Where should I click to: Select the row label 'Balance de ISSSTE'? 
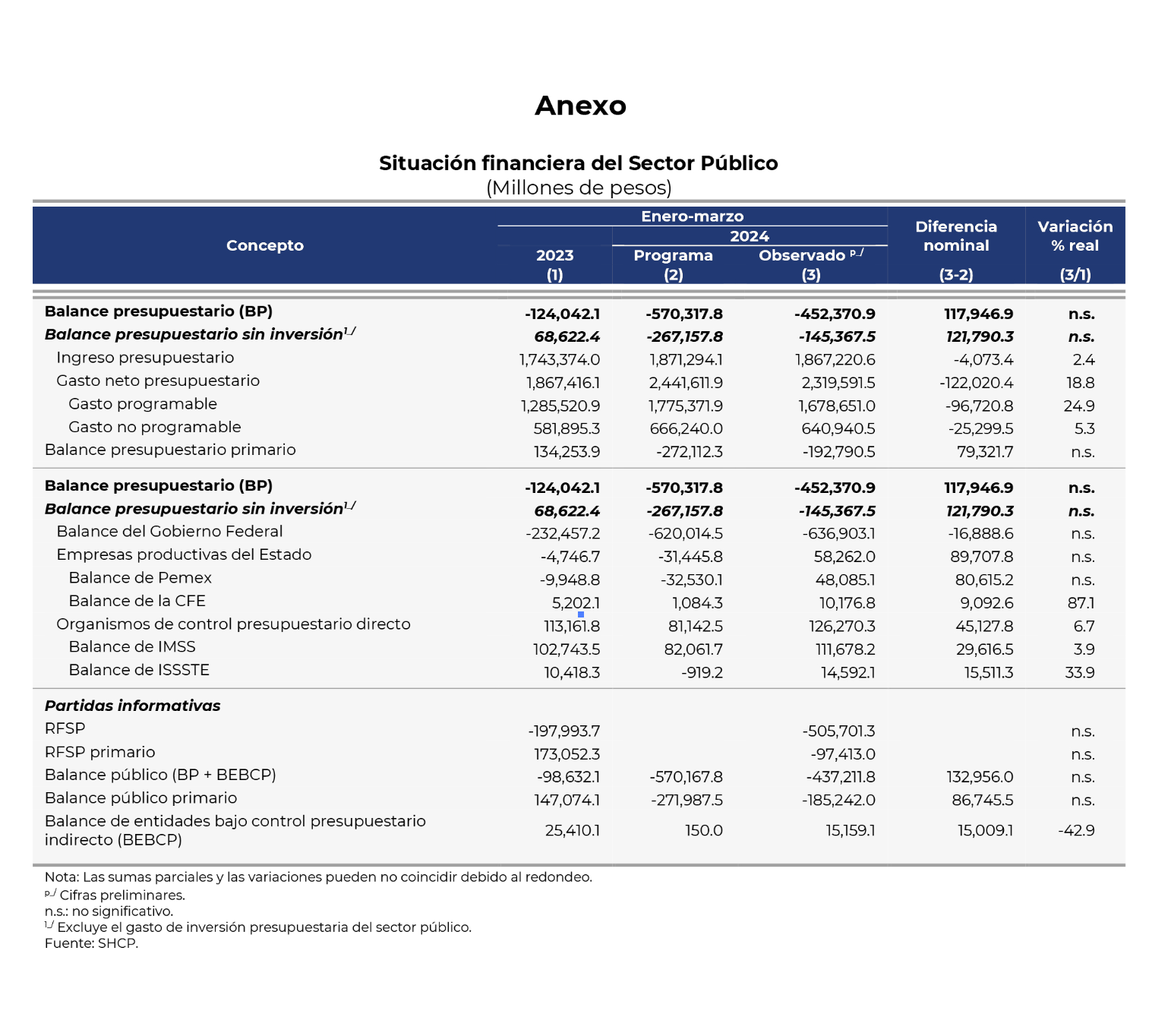pyautogui.click(x=139, y=670)
